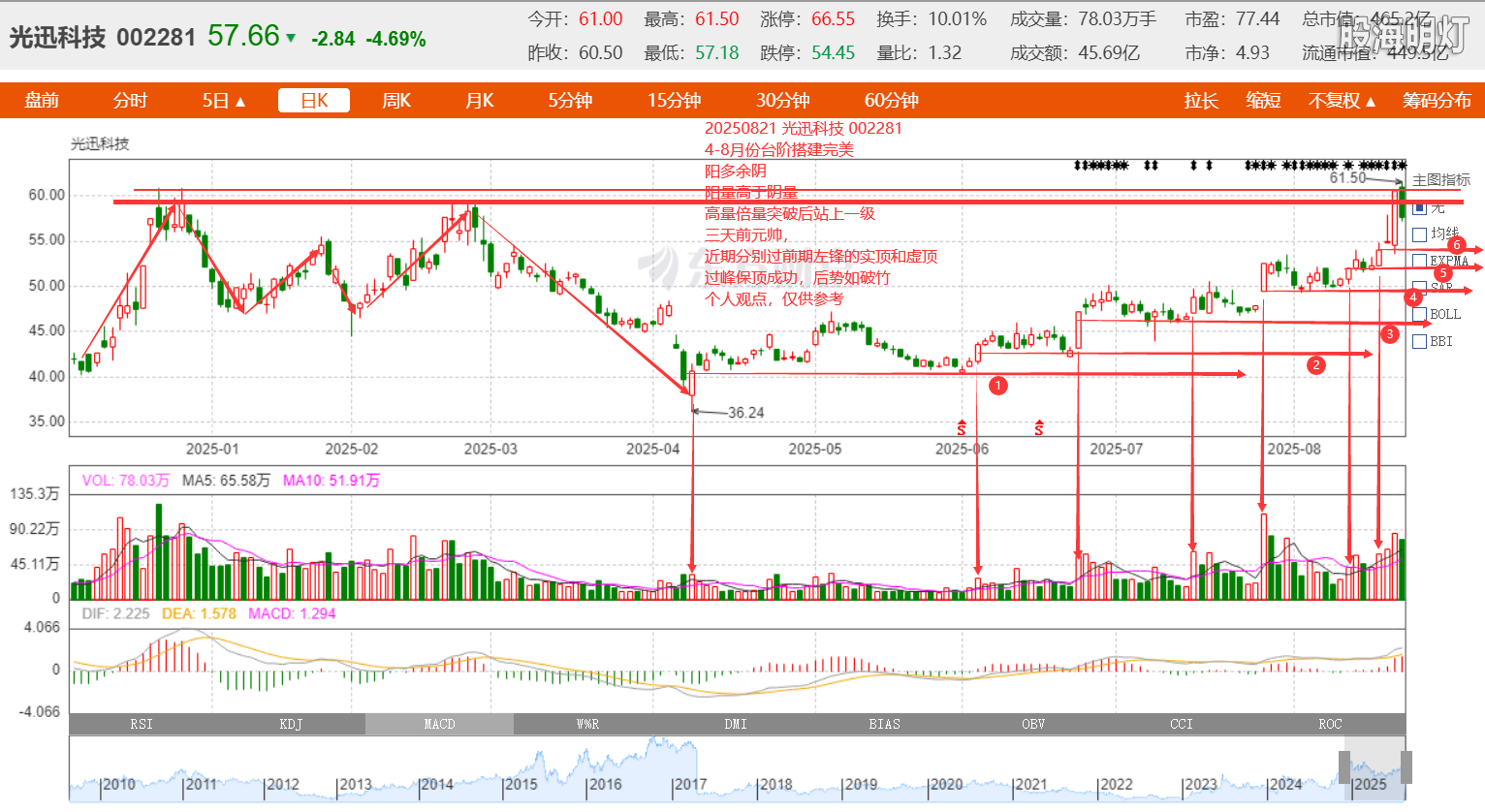Jump to 2017 on the overview timeline
This screenshot has height=812, width=1485.
pyautogui.click(x=690, y=784)
